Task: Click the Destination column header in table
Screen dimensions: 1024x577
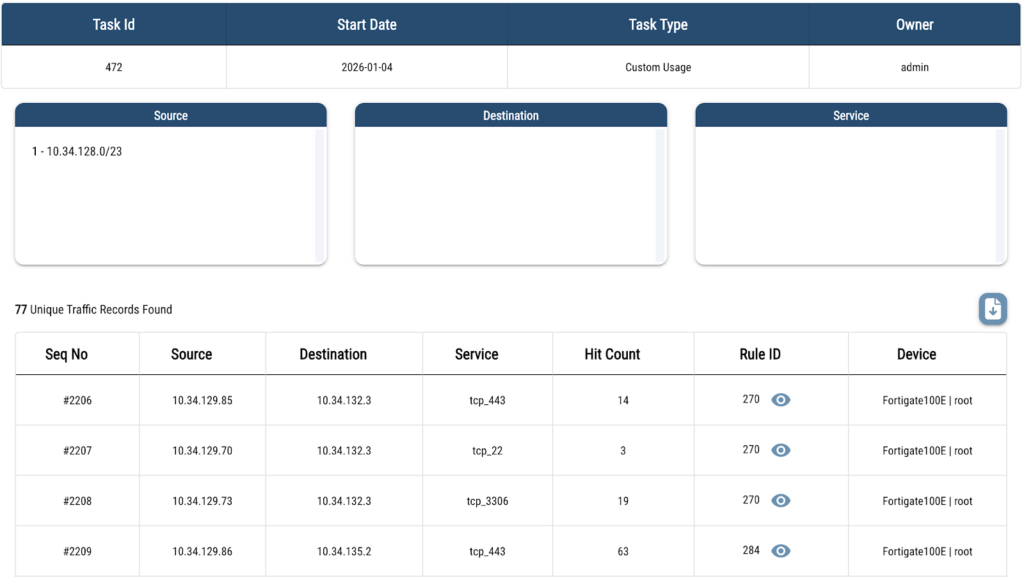Action: [333, 354]
